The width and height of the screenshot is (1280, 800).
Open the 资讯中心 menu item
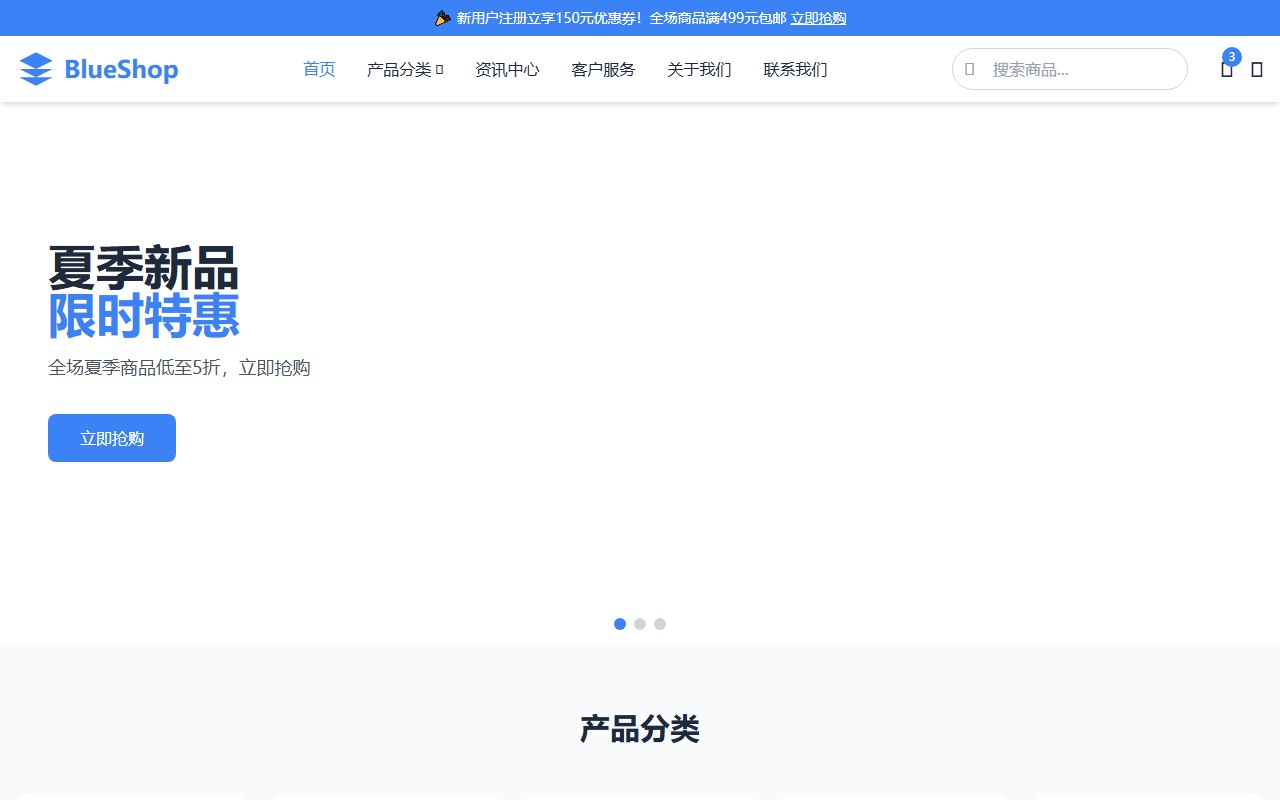point(507,69)
